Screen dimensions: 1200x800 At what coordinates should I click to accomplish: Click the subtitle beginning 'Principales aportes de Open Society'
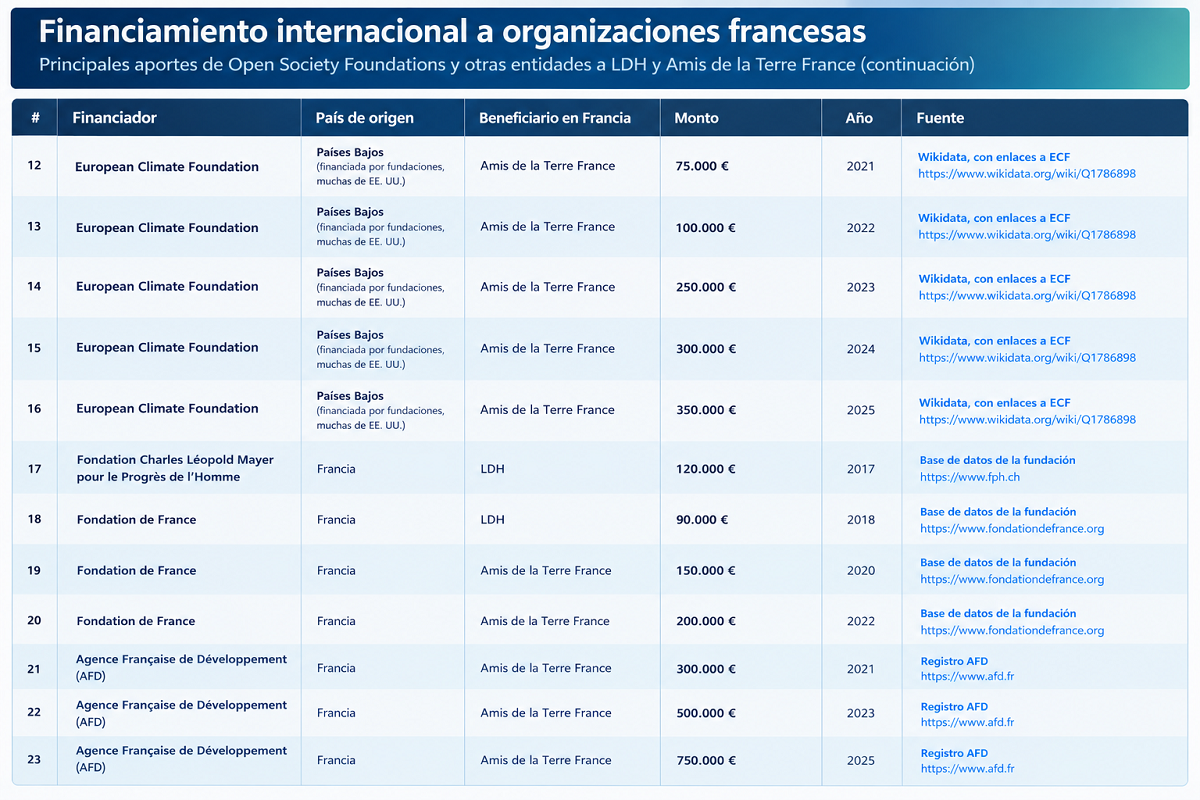tap(506, 65)
